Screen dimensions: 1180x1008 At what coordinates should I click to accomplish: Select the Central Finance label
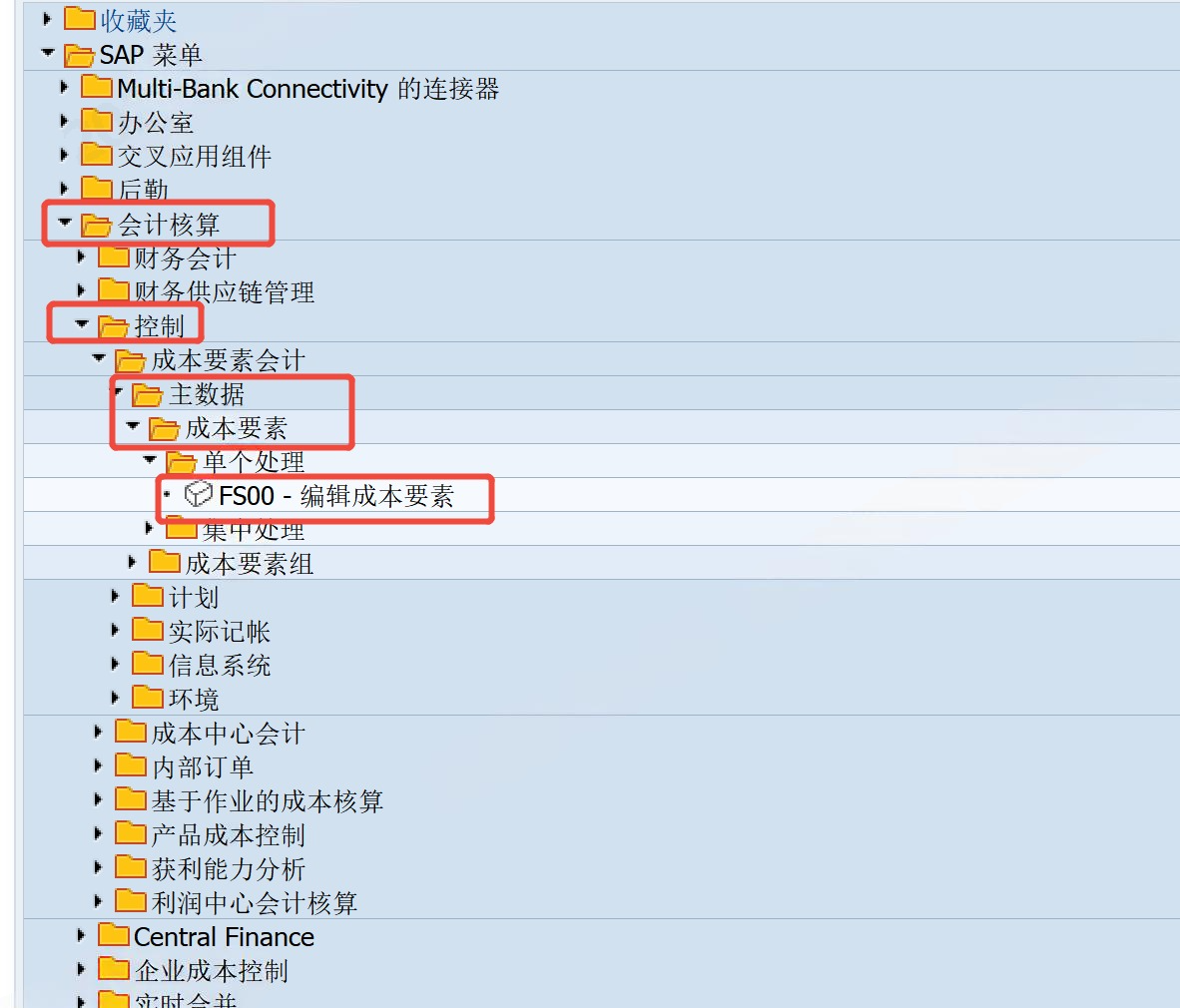225,936
